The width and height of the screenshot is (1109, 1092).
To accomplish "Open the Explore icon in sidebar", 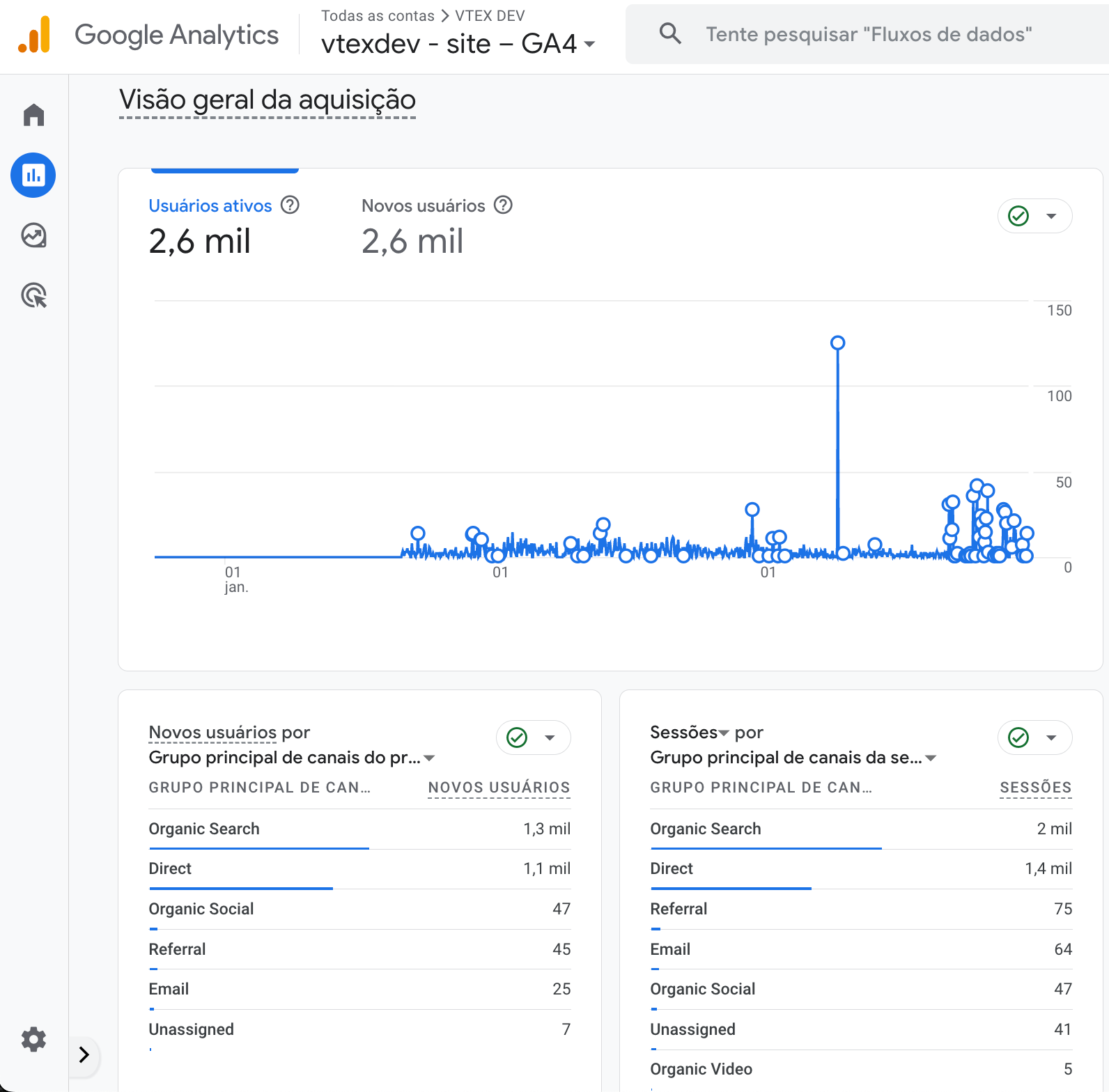I will point(33,236).
